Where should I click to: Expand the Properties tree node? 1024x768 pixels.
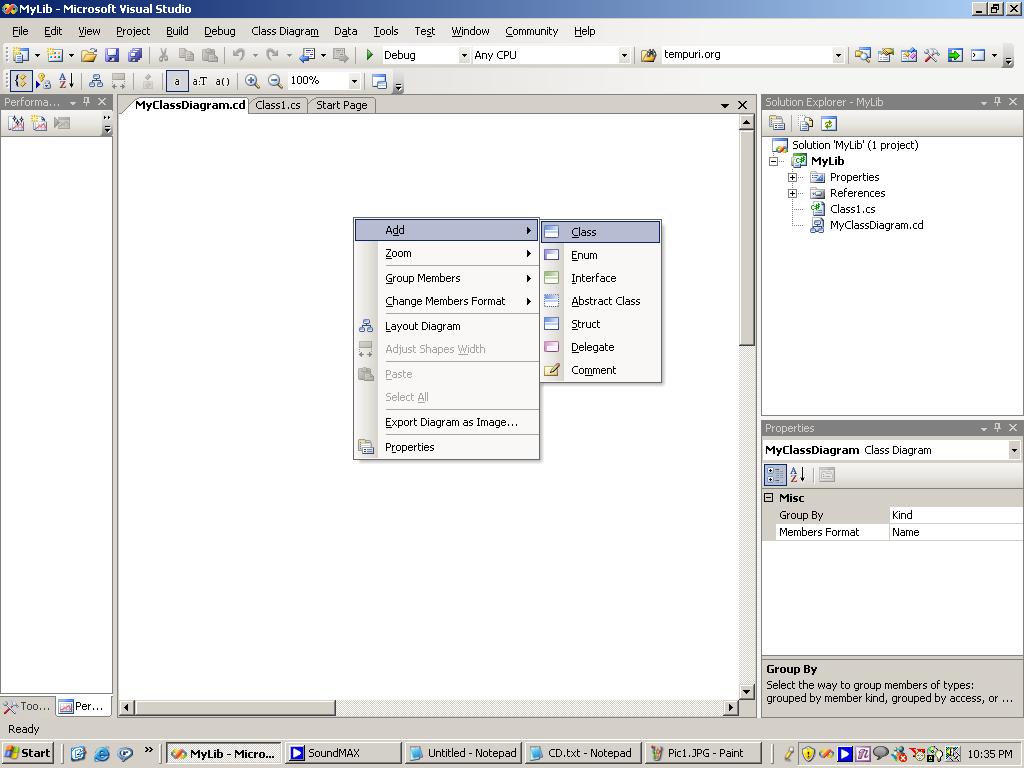[x=792, y=178]
